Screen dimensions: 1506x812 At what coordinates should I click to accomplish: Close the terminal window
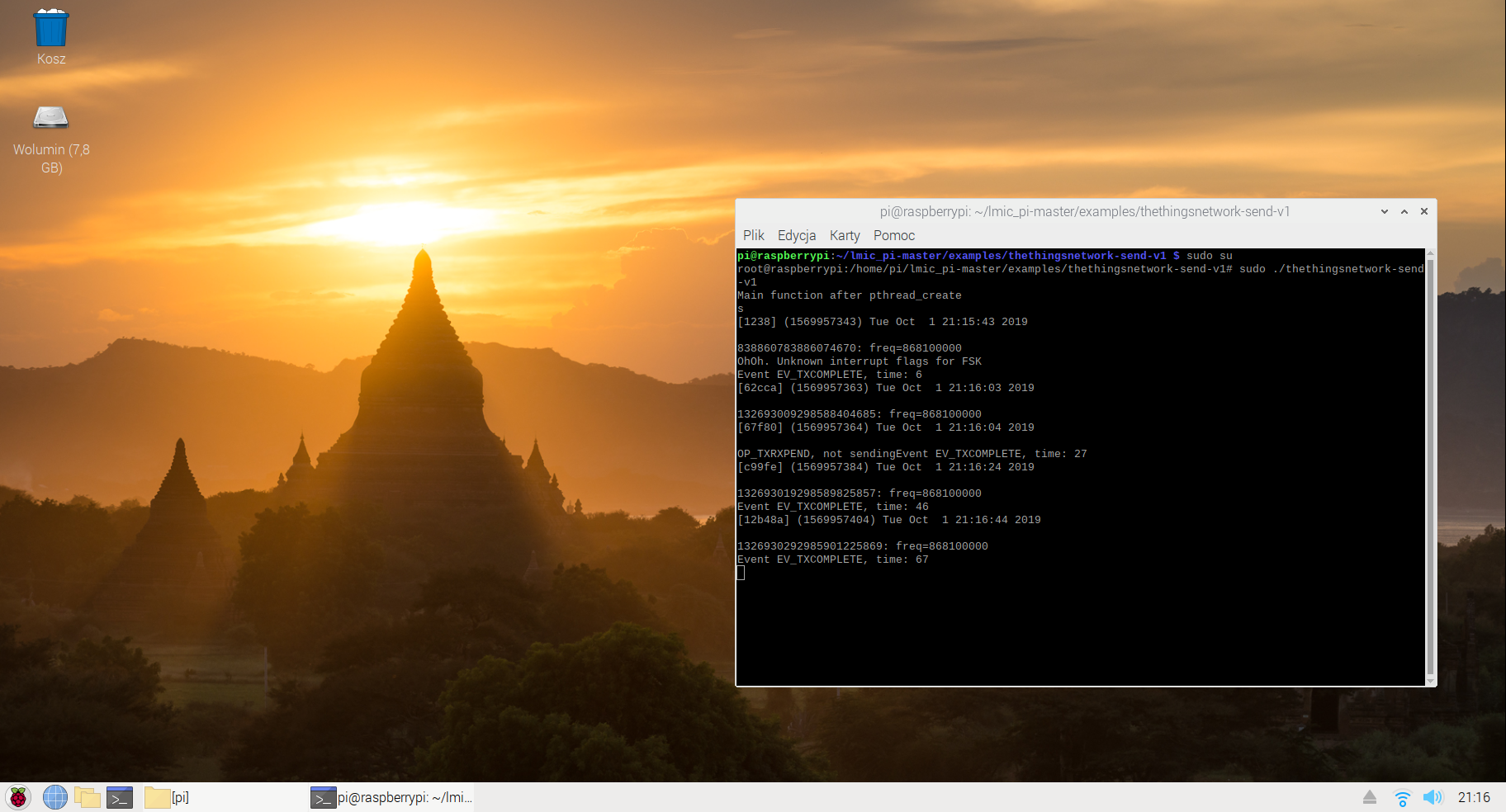(1424, 211)
